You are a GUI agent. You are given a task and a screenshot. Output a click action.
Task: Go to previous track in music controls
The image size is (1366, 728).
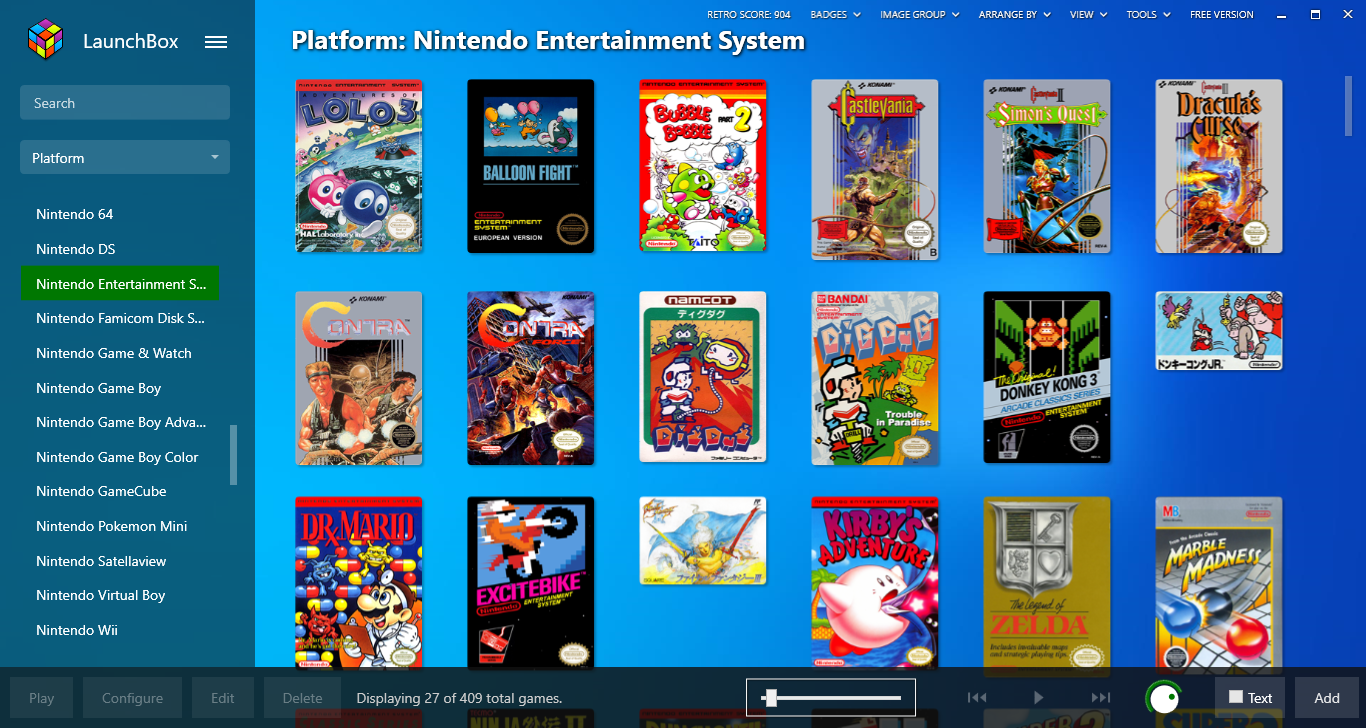point(978,698)
